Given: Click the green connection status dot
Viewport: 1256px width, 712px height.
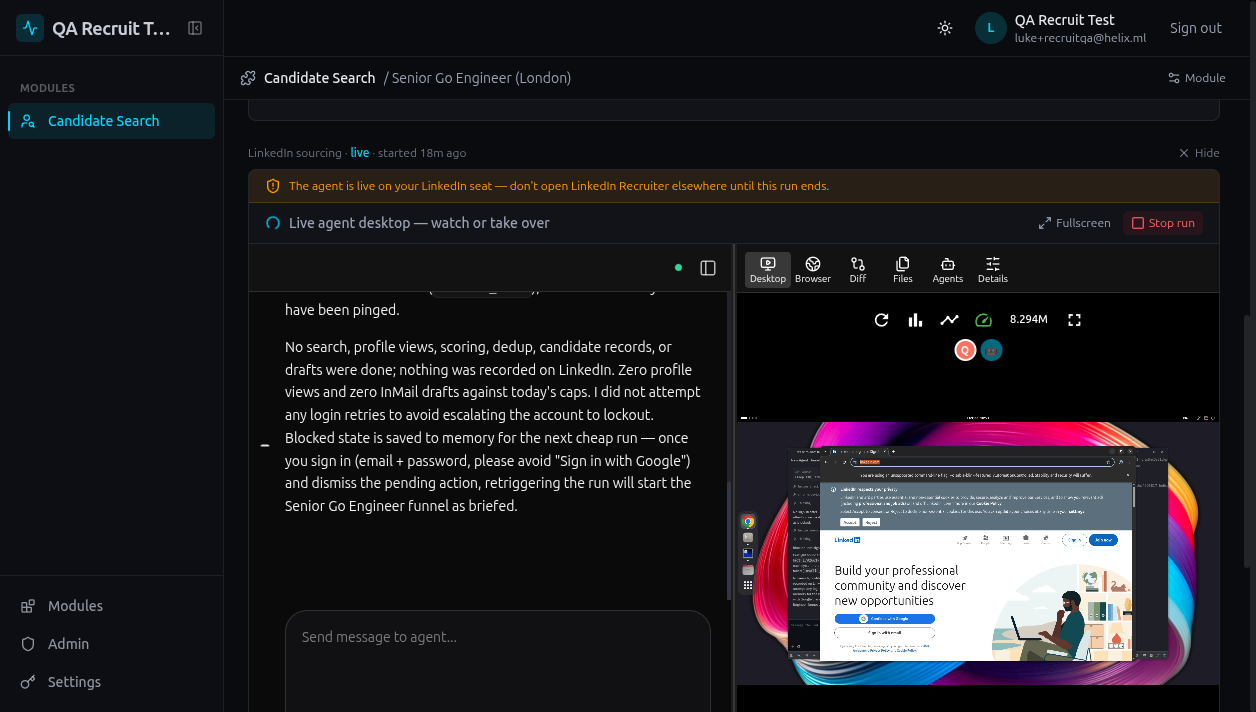Looking at the screenshot, I should (x=679, y=268).
